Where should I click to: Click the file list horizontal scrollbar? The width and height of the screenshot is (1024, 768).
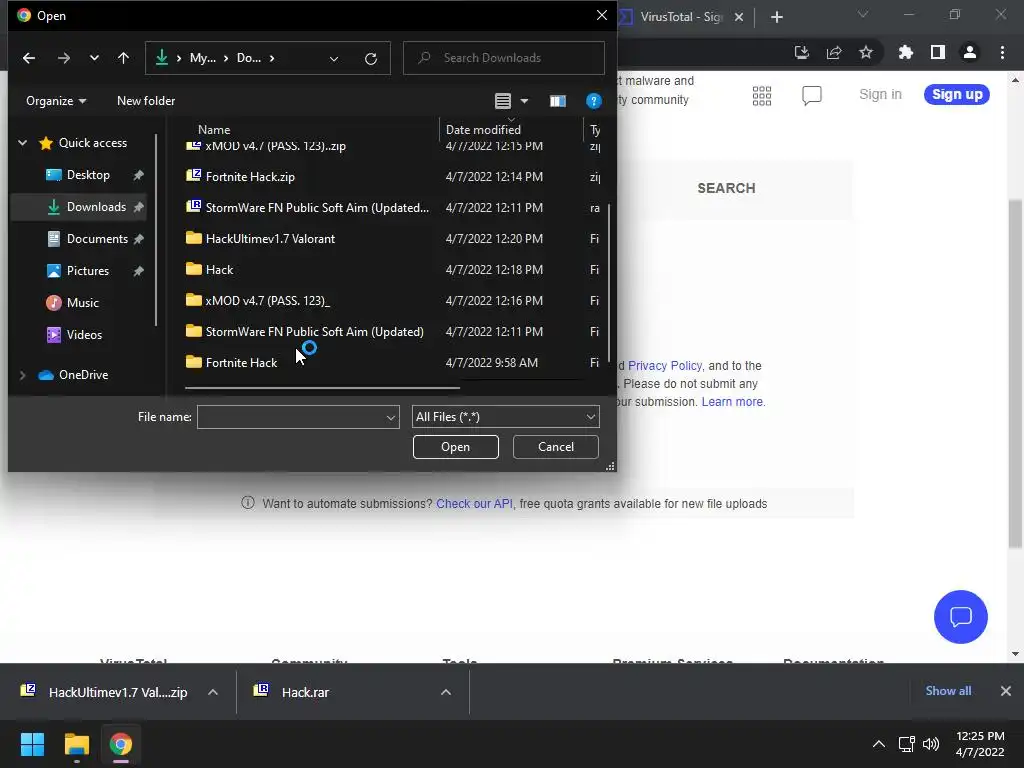click(322, 387)
